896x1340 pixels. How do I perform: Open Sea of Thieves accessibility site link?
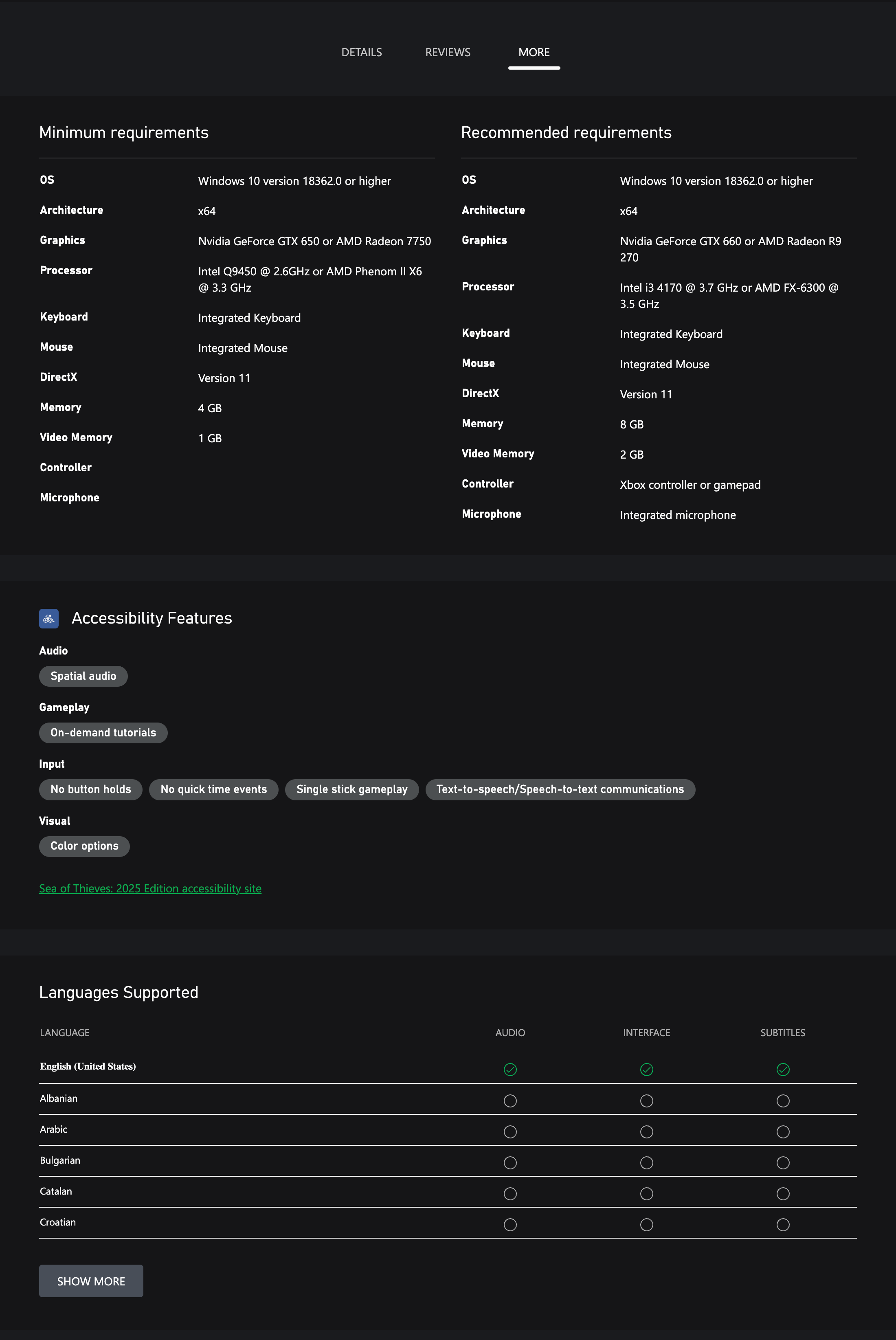coord(150,888)
